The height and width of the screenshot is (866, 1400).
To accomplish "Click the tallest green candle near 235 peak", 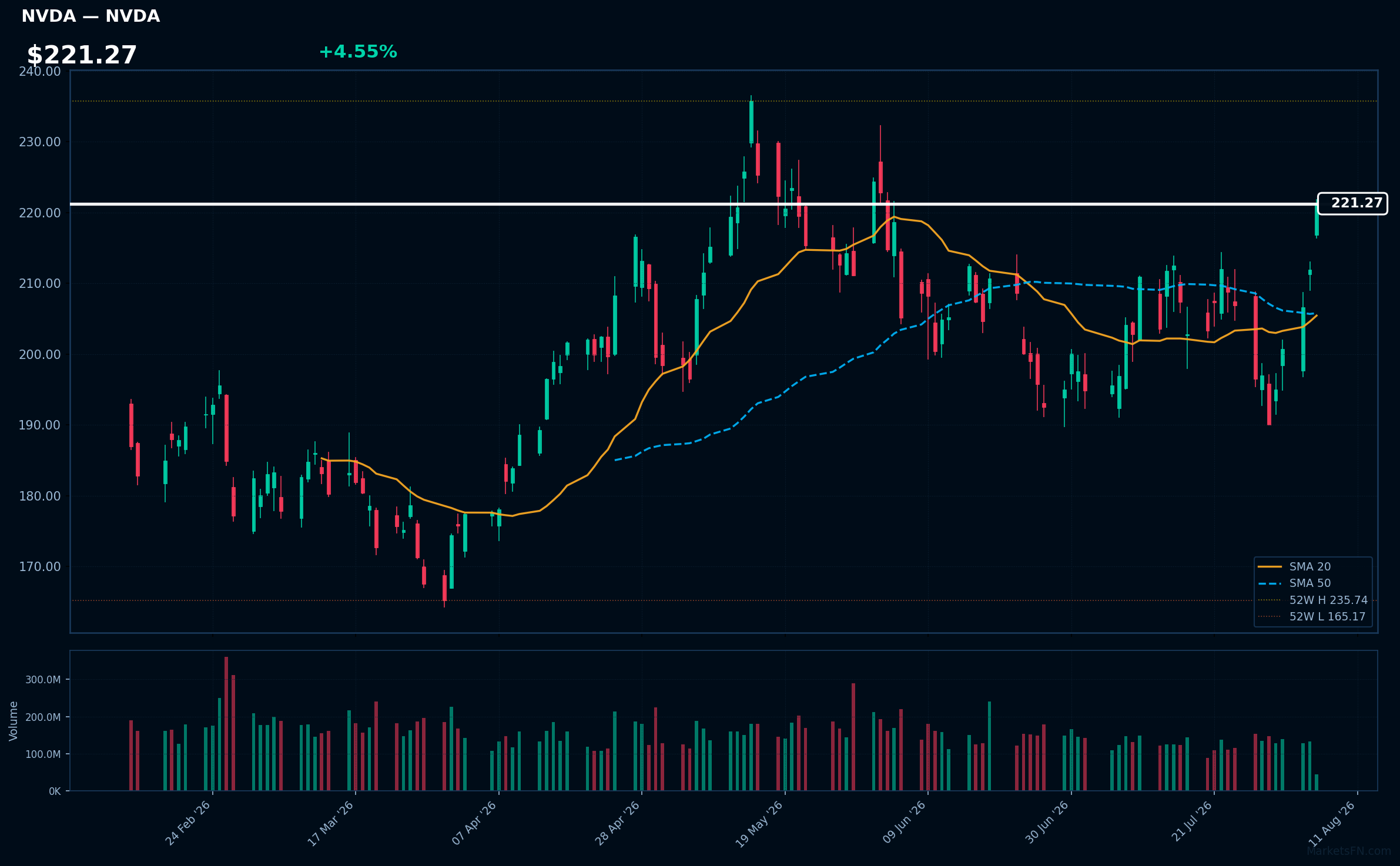I will click(x=751, y=122).
